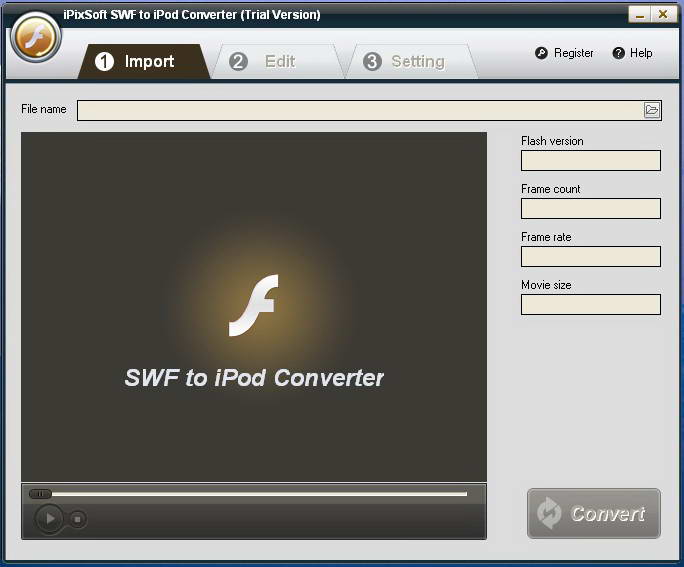This screenshot has width=684, height=567.
Task: Go to the Setting tab
Action: pyautogui.click(x=411, y=61)
